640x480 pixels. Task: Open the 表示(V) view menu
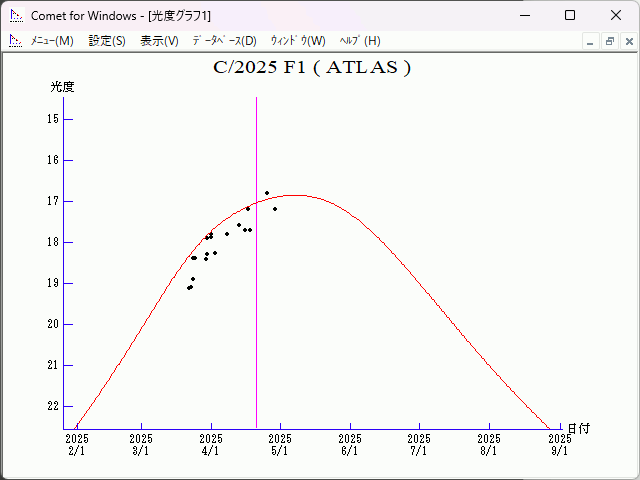[x=159, y=41]
